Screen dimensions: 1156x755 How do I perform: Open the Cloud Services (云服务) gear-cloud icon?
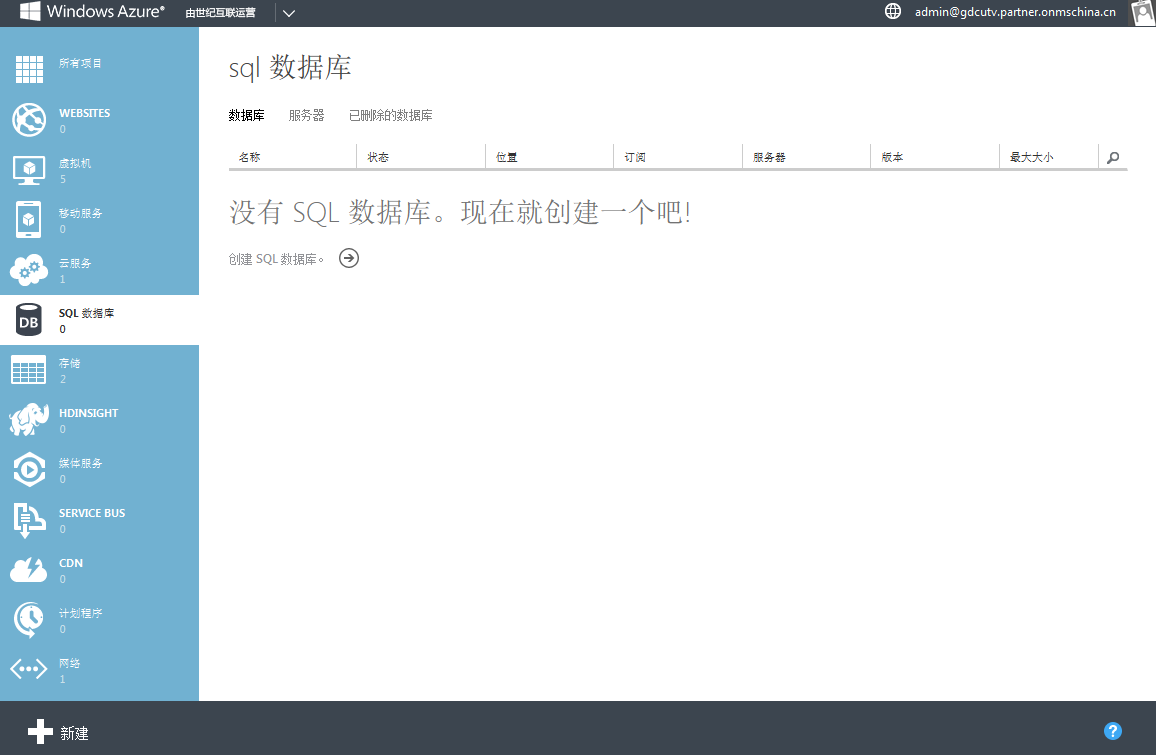(29, 270)
